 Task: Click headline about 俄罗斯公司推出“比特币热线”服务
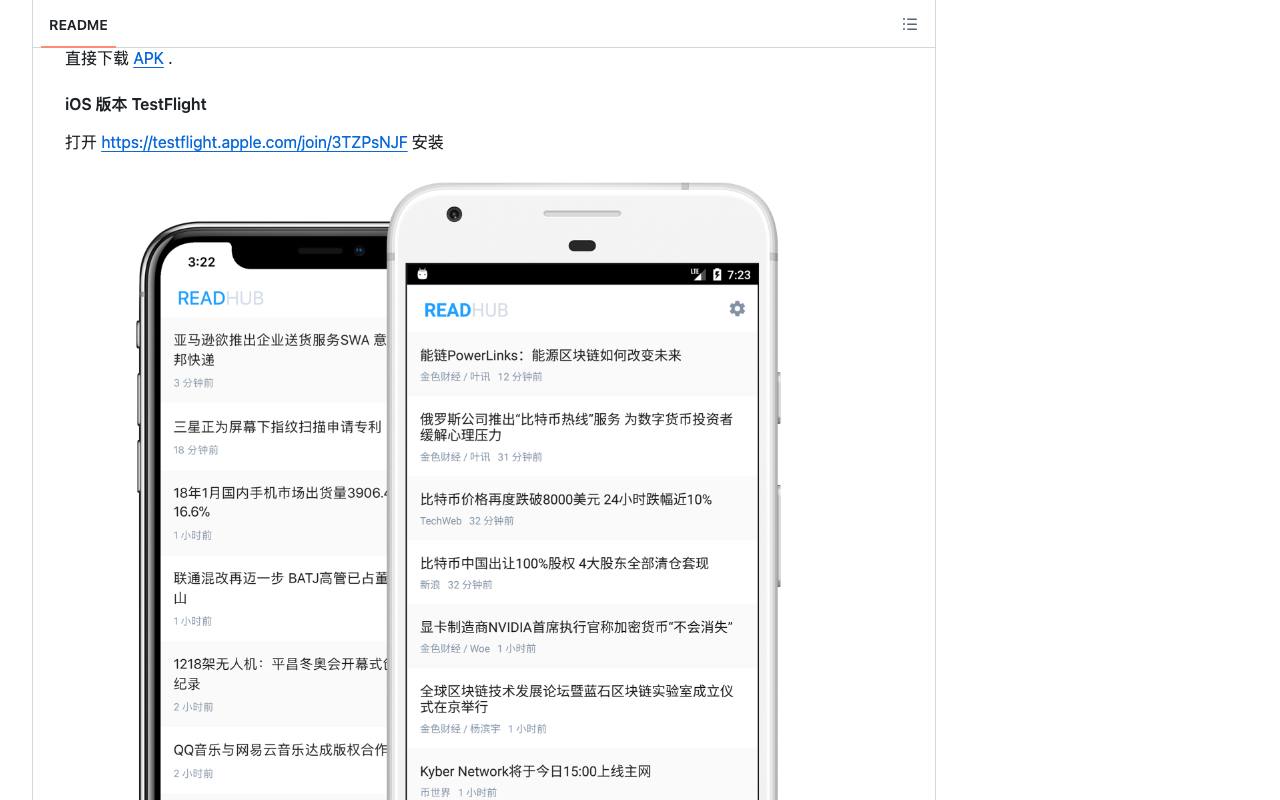[577, 427]
